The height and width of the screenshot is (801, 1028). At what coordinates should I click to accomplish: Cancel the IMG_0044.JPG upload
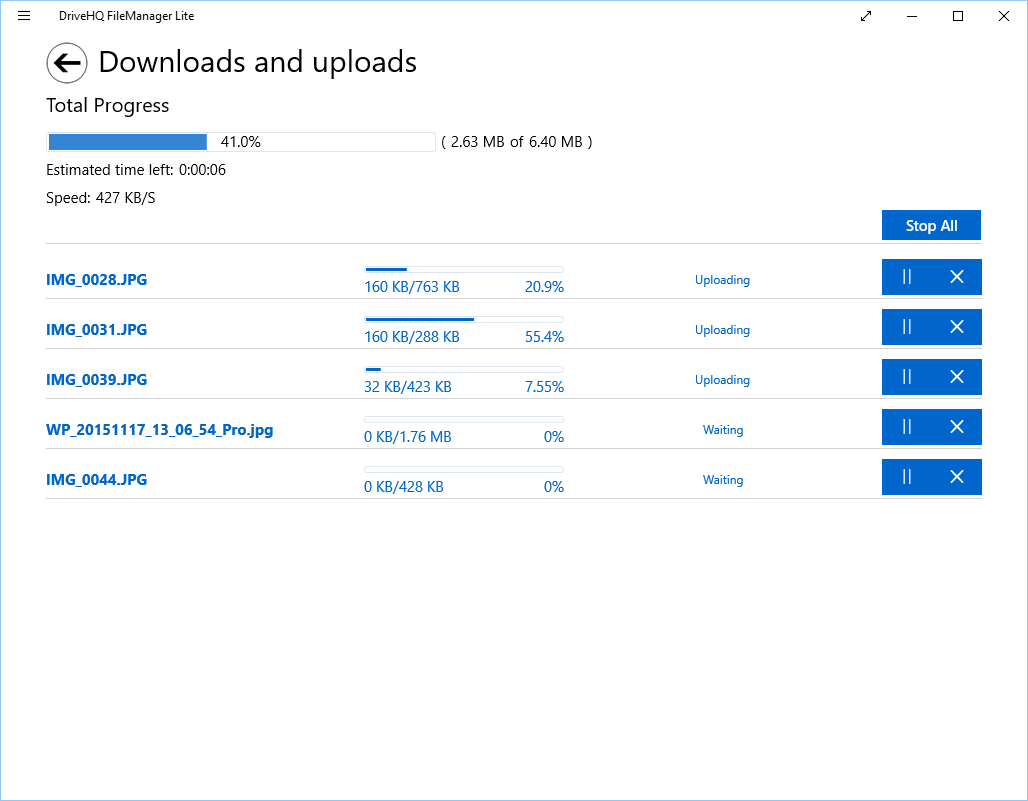point(957,477)
